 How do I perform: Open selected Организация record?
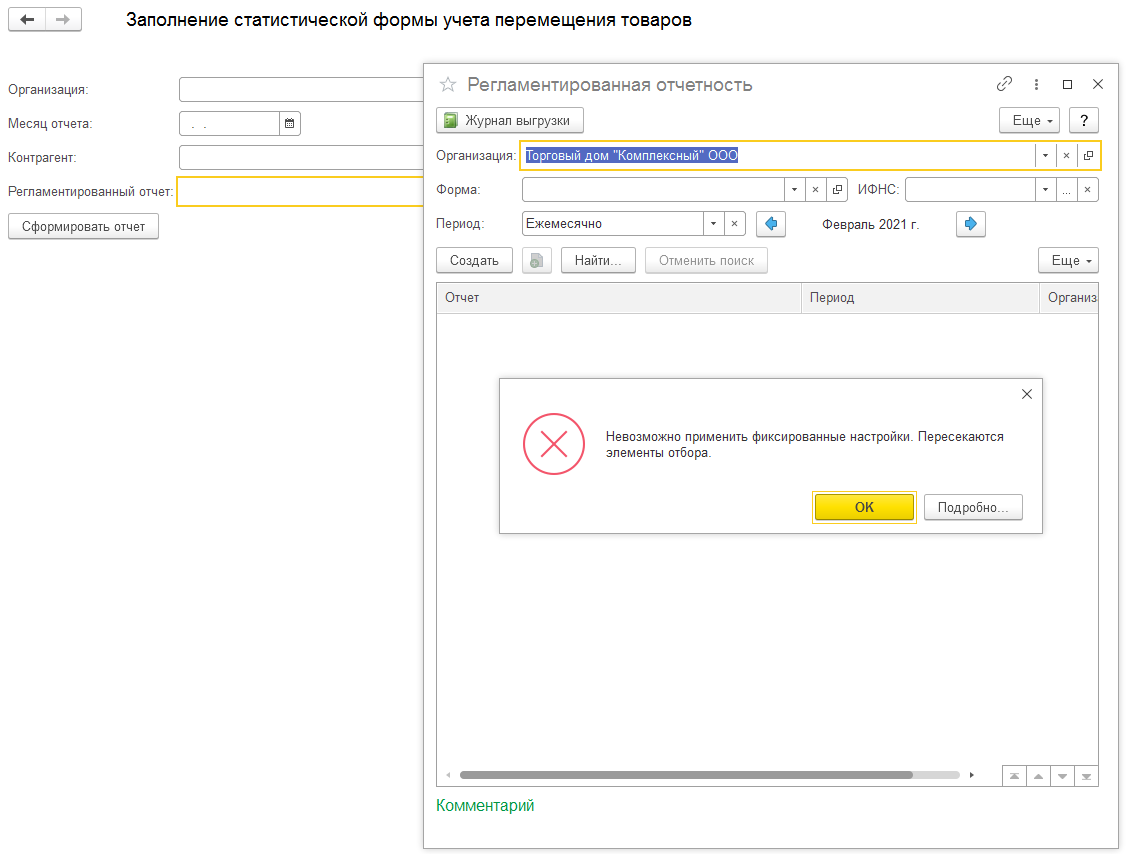(x=1088, y=155)
